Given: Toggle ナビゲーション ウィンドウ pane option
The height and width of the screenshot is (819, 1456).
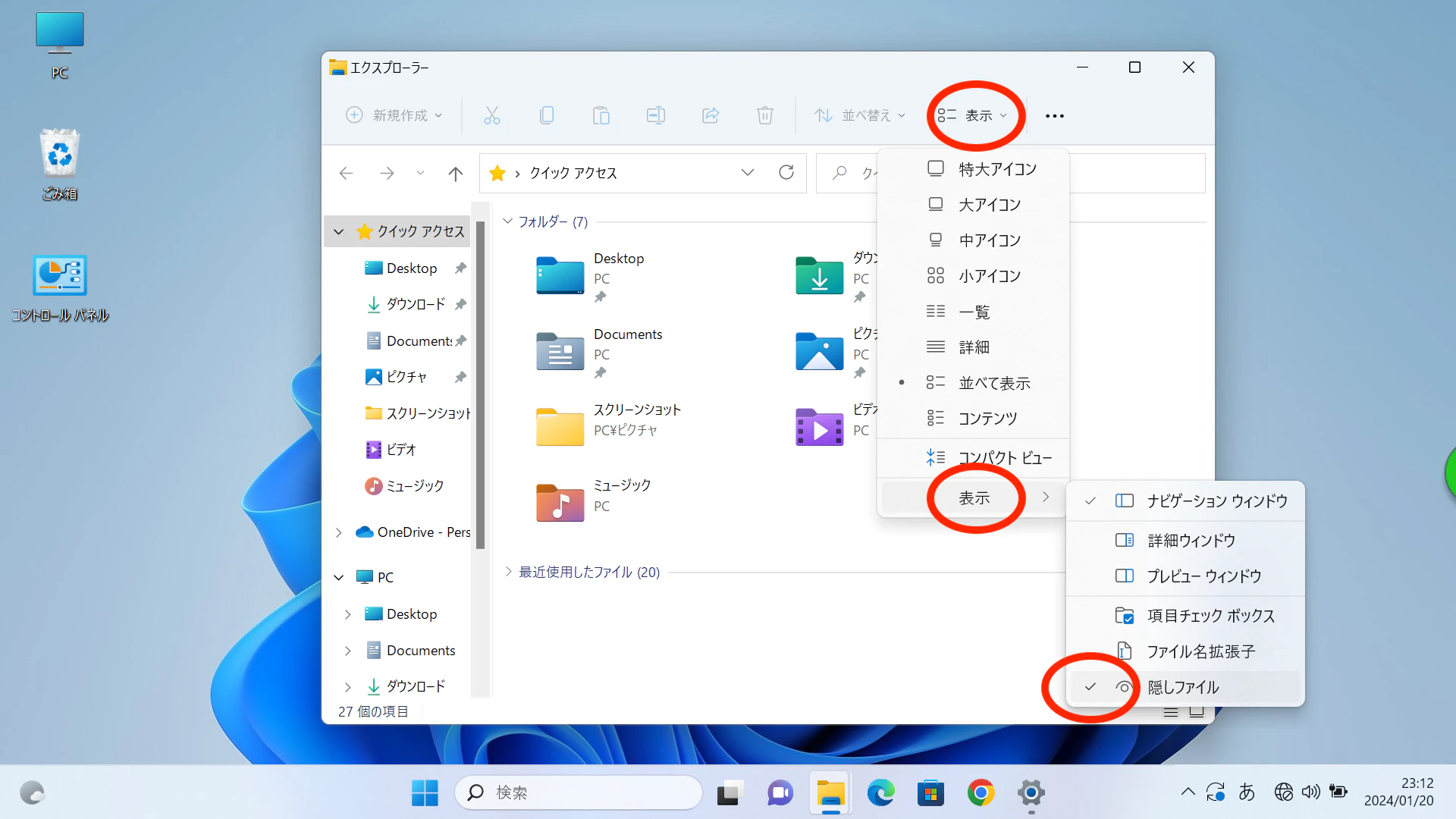Looking at the screenshot, I should click(x=1185, y=500).
